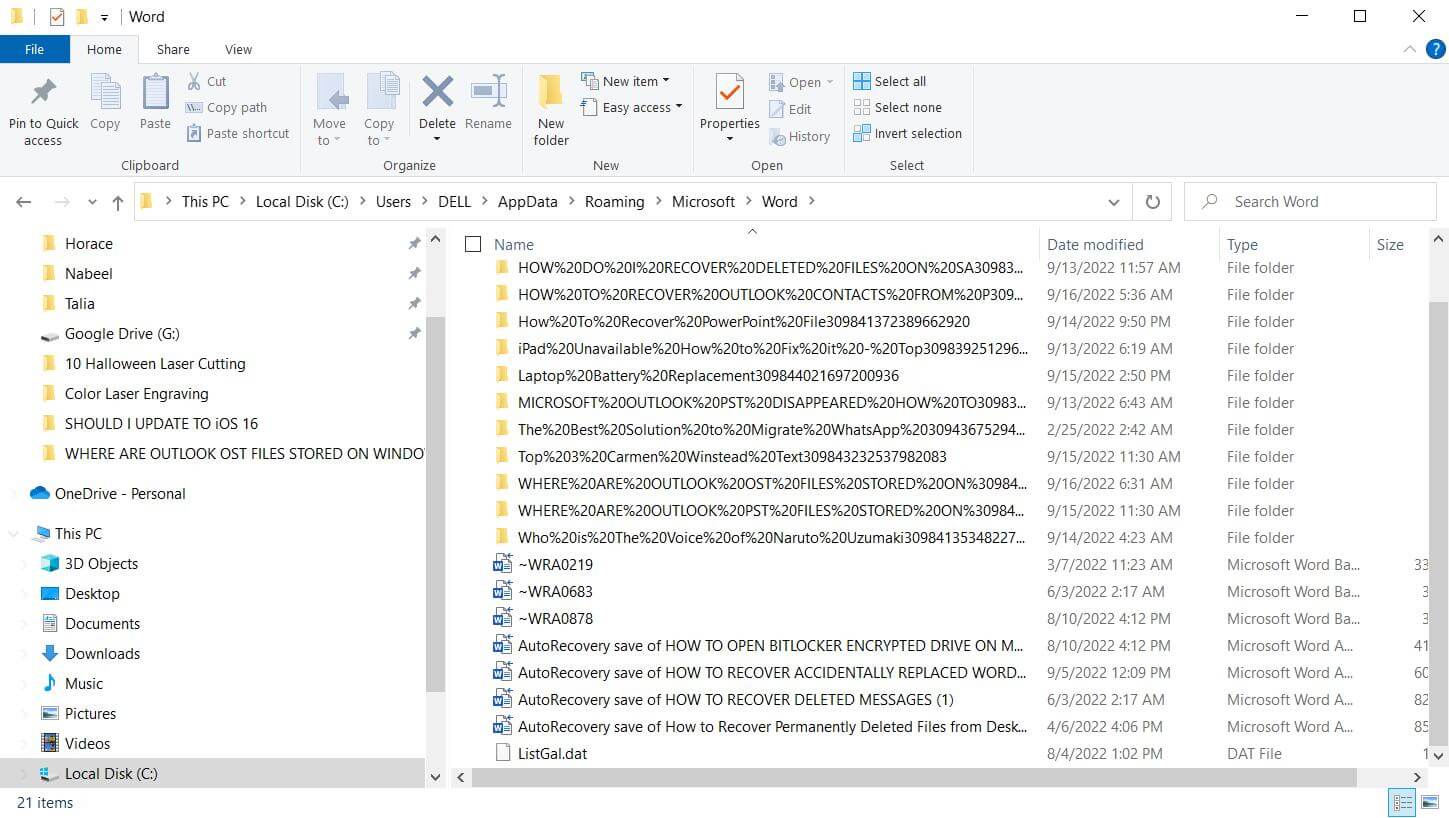Expand OneDrive - Personal tree node

tap(14, 494)
